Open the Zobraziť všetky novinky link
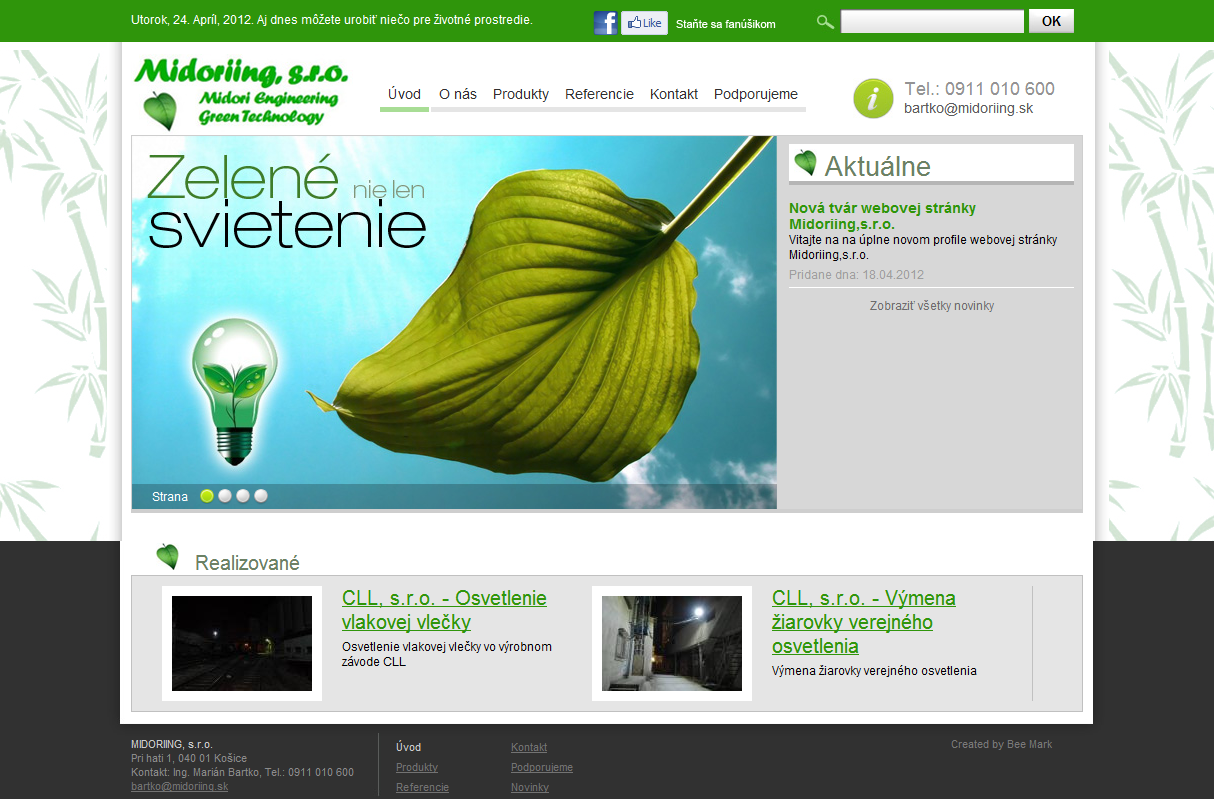The image size is (1214, 799). 931,306
